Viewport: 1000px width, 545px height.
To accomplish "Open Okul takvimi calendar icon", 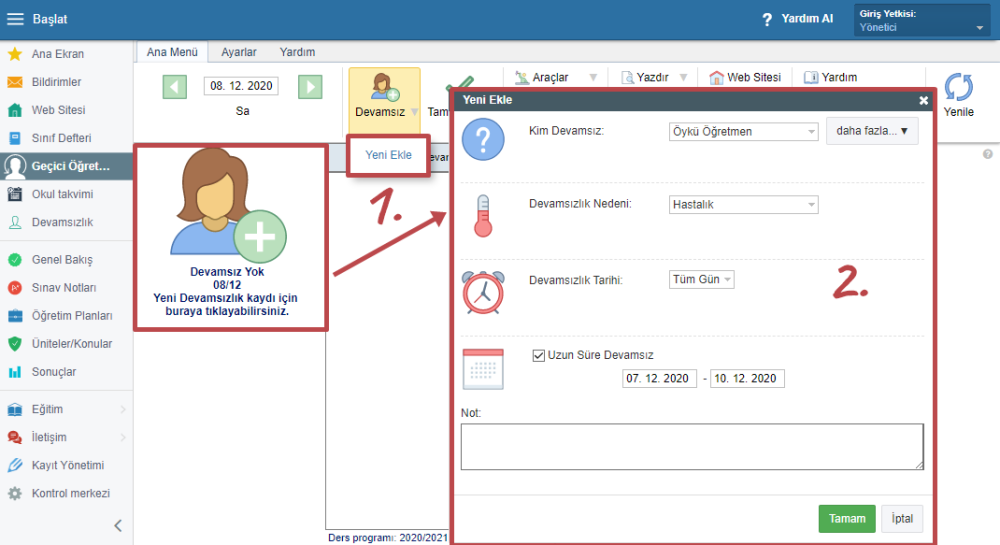I will click(15, 194).
